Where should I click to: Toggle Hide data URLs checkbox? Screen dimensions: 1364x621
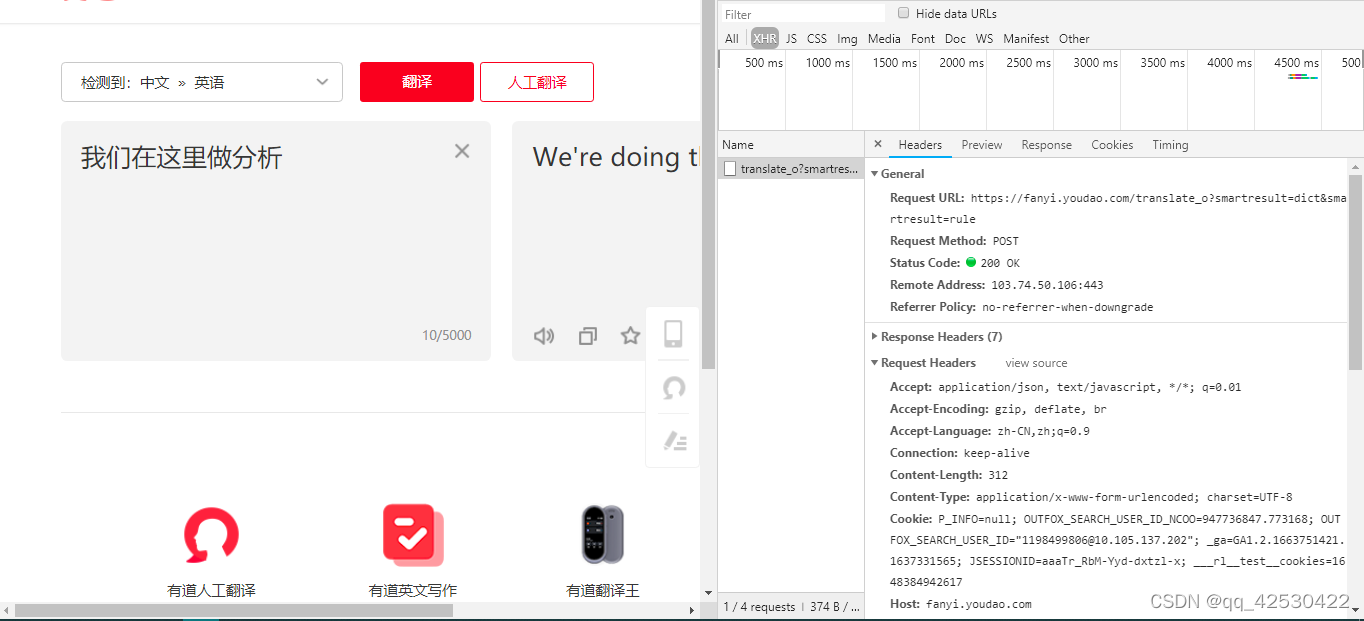pos(904,13)
